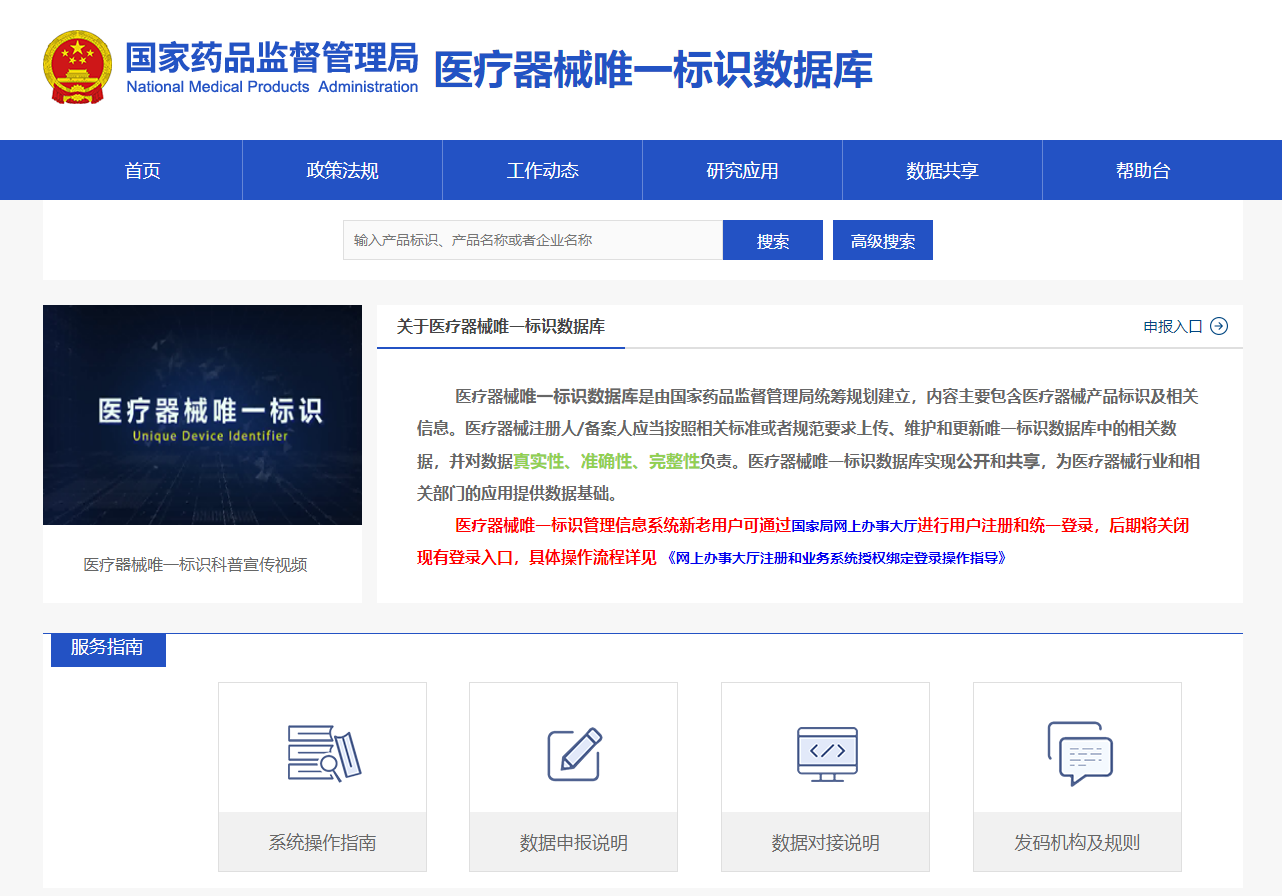This screenshot has width=1282, height=896.
Task: Select the 关于医疗器械唯一标识数据库 tab
Action: 501,326
